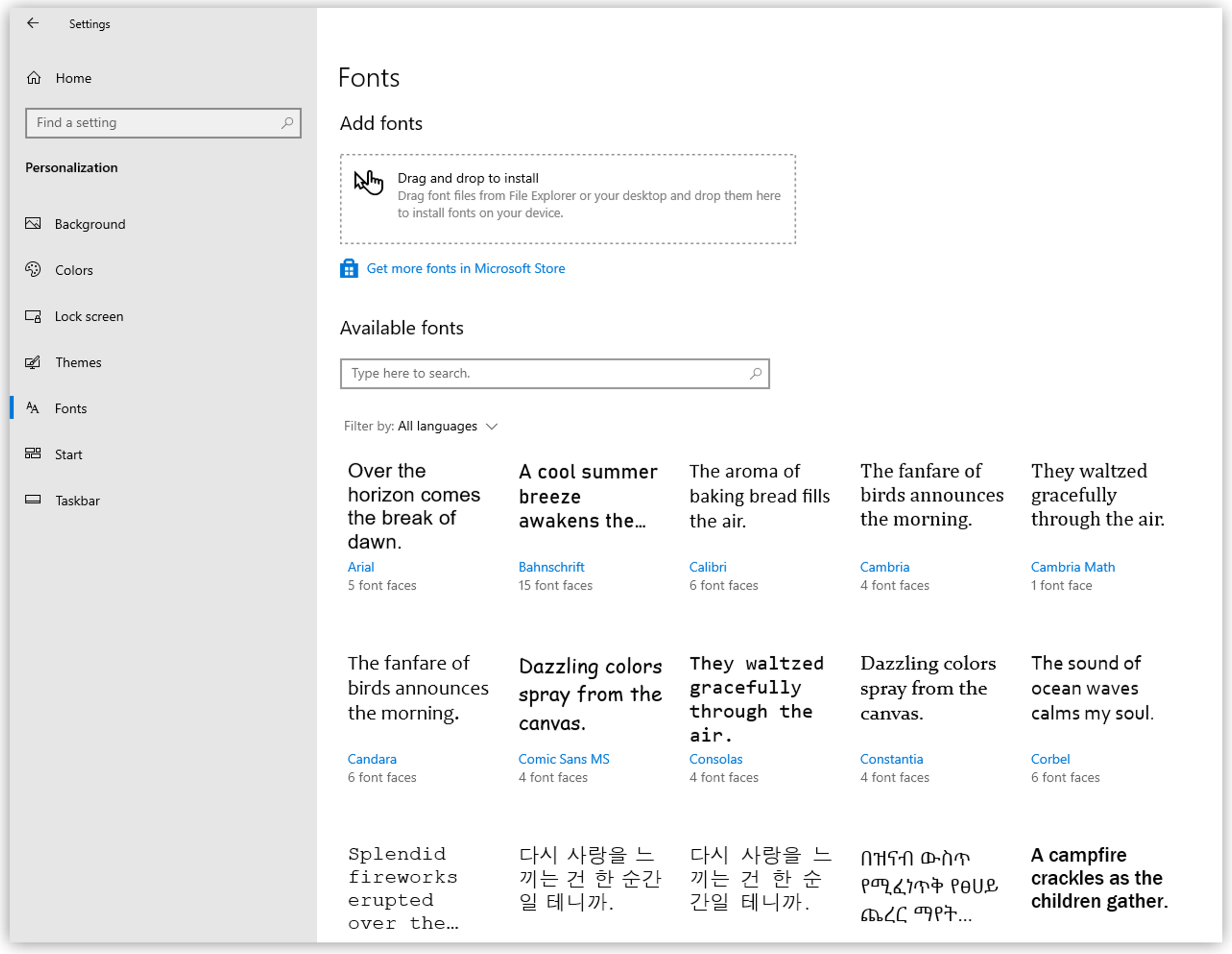Open the Personalization menu section
The image size is (1232, 954).
coord(72,167)
